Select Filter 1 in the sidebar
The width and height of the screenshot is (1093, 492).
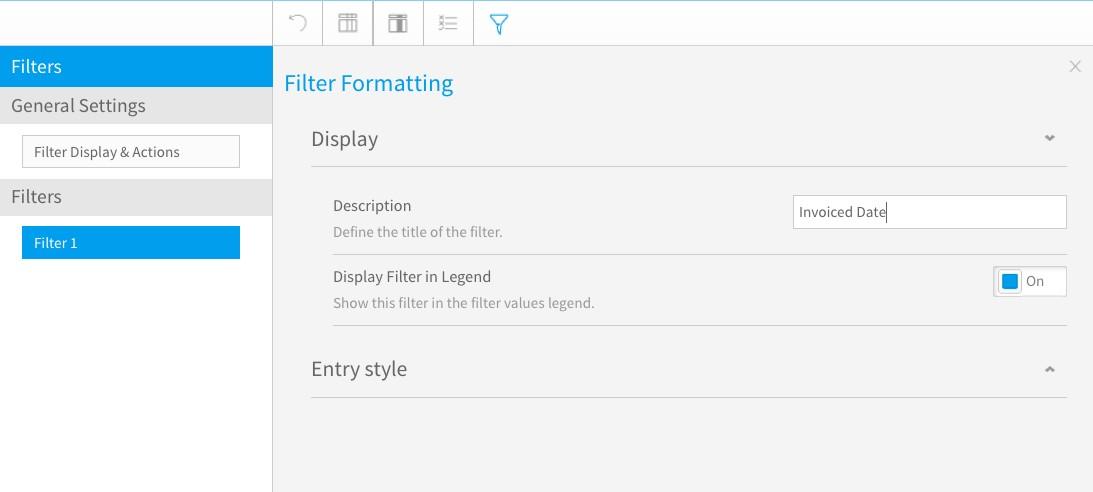pyautogui.click(x=131, y=243)
